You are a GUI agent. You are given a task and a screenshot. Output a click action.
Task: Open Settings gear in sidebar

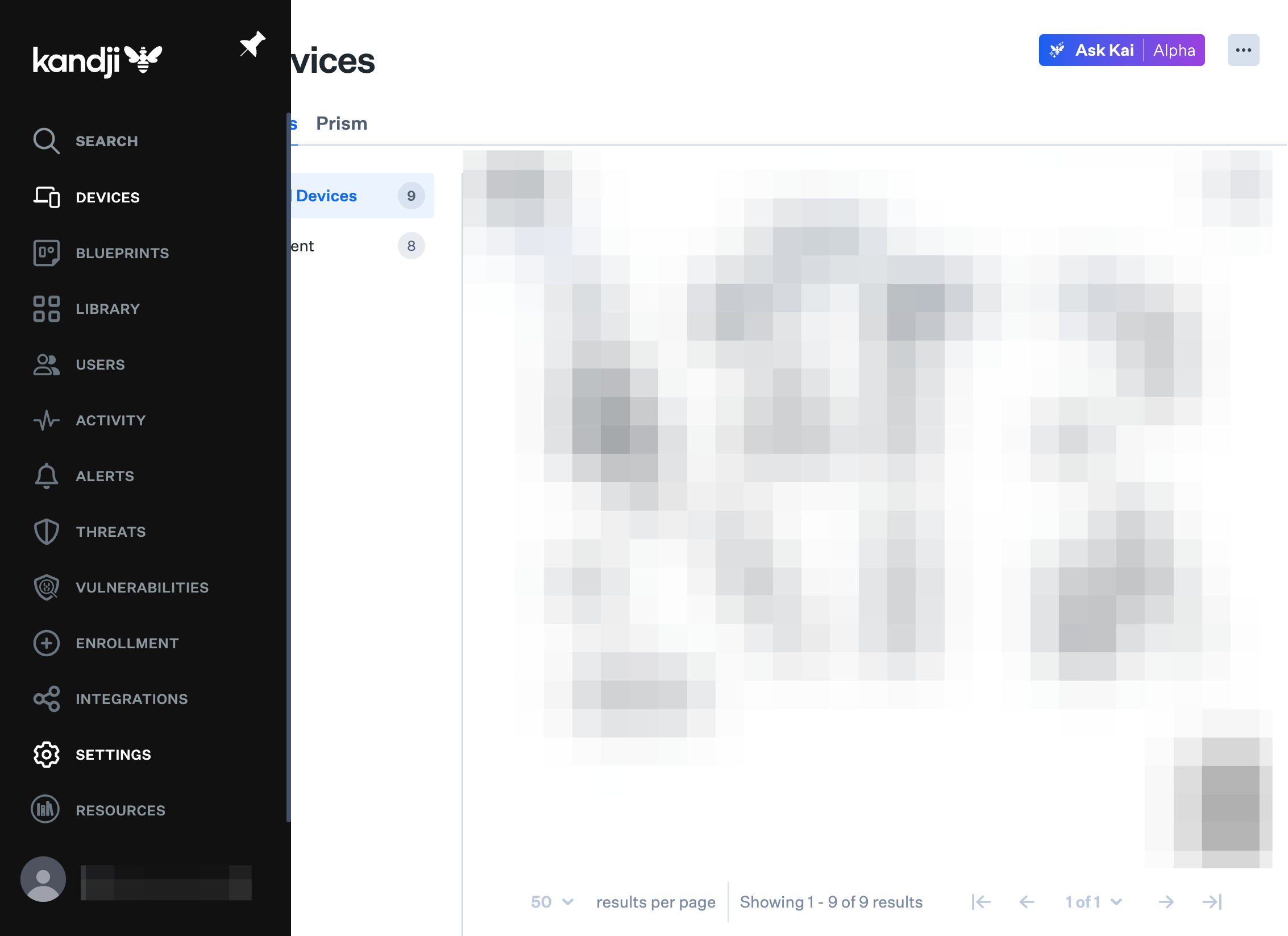click(46, 755)
